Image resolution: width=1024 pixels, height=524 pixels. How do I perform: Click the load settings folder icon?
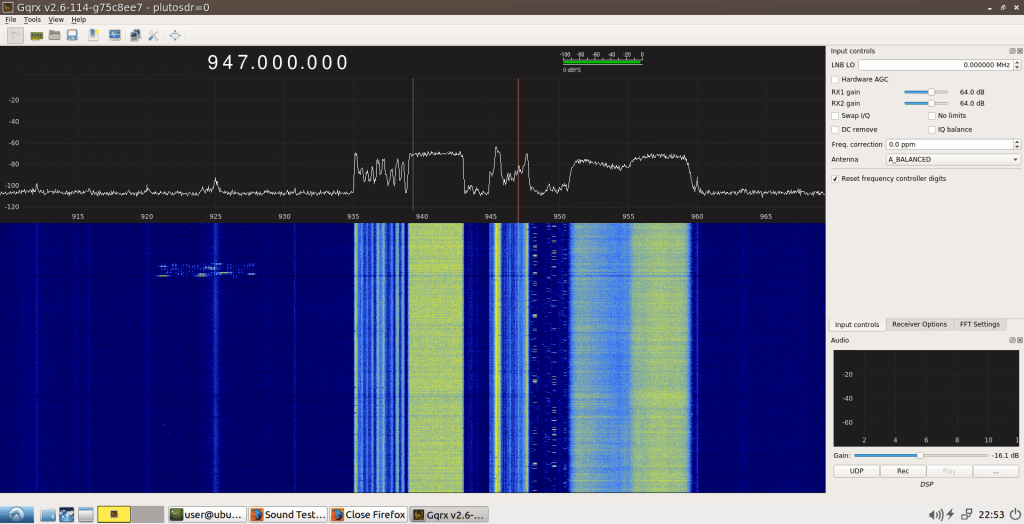[x=55, y=36]
